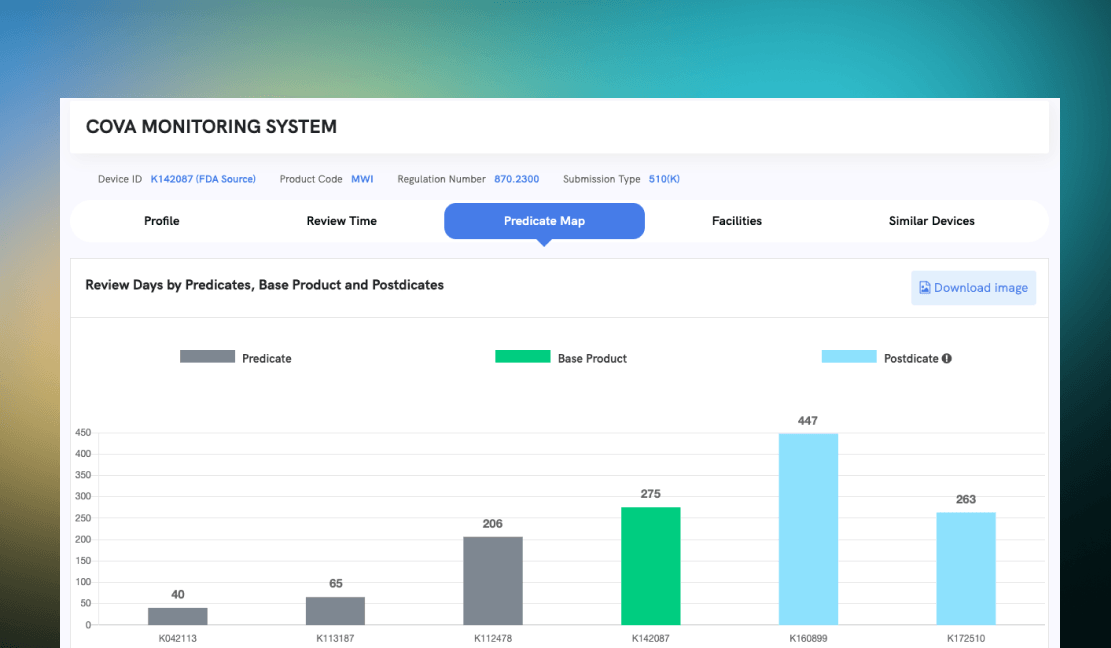Click the Postdicate legend label
Image resolution: width=1111 pixels, height=648 pixels.
pyautogui.click(x=911, y=358)
